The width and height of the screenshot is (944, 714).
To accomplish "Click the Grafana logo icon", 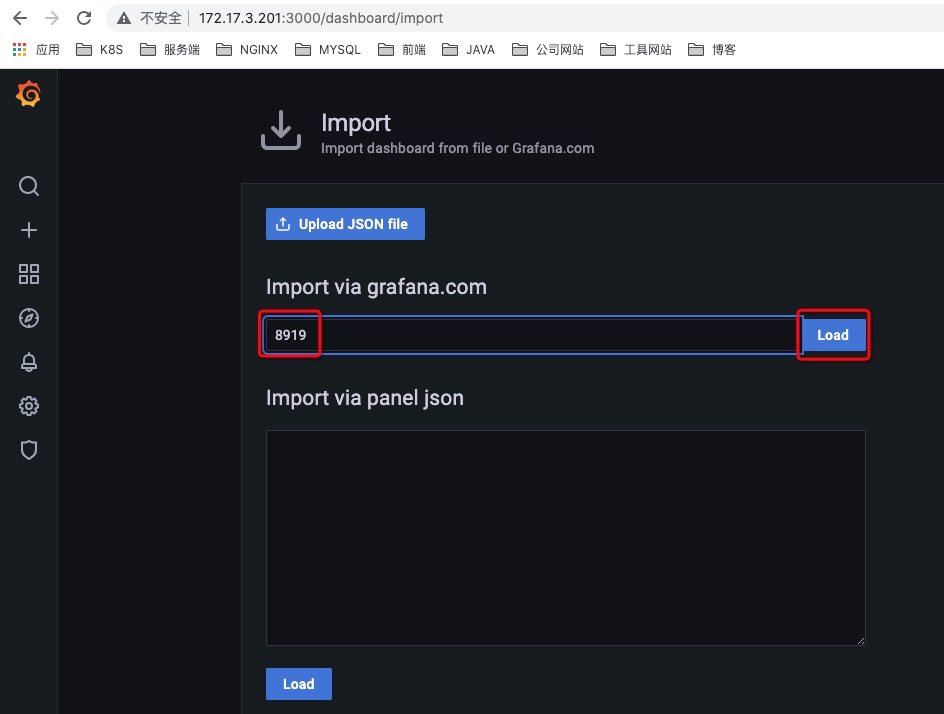I will click(28, 95).
